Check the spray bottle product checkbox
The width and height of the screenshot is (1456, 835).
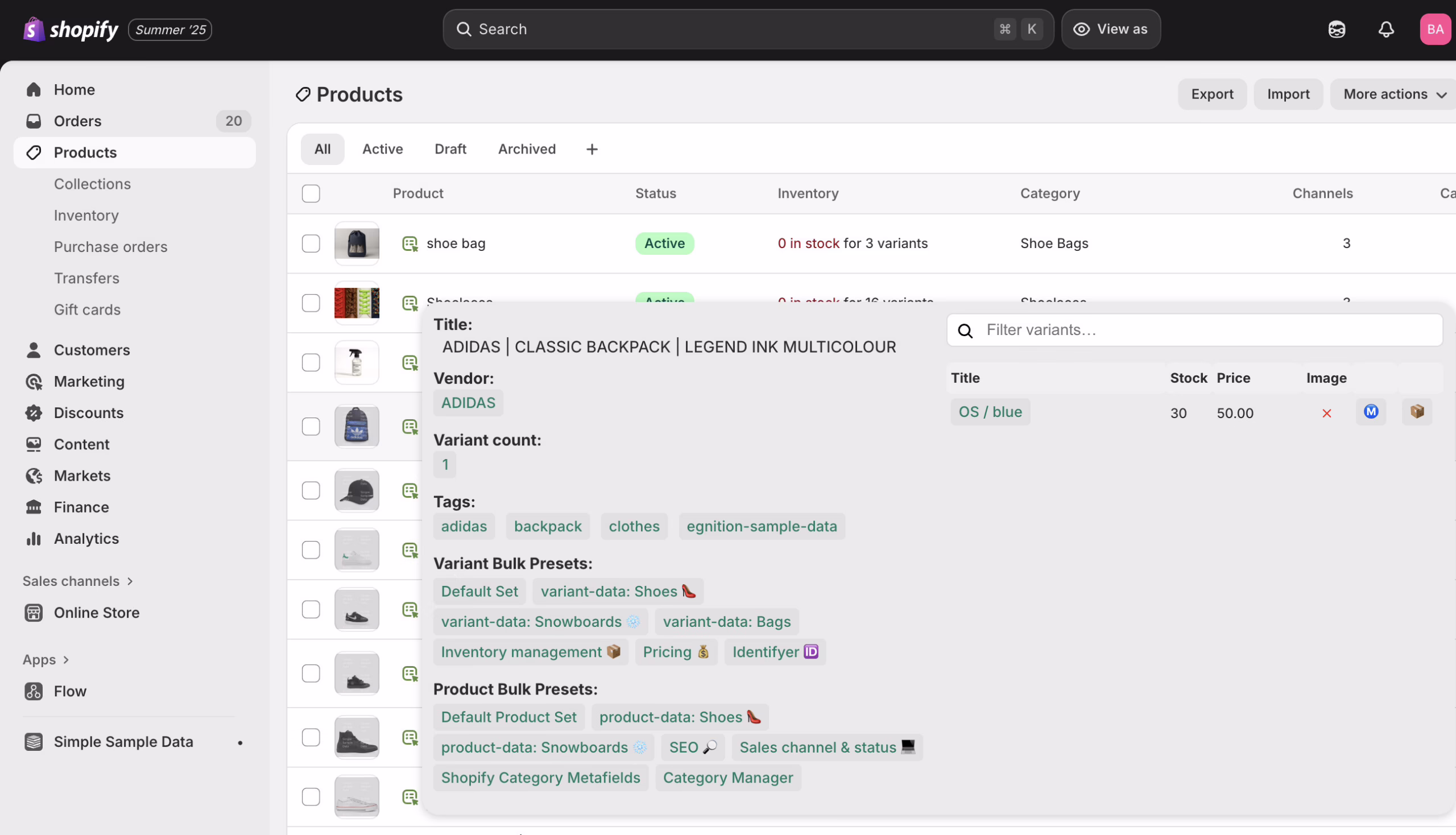311,362
